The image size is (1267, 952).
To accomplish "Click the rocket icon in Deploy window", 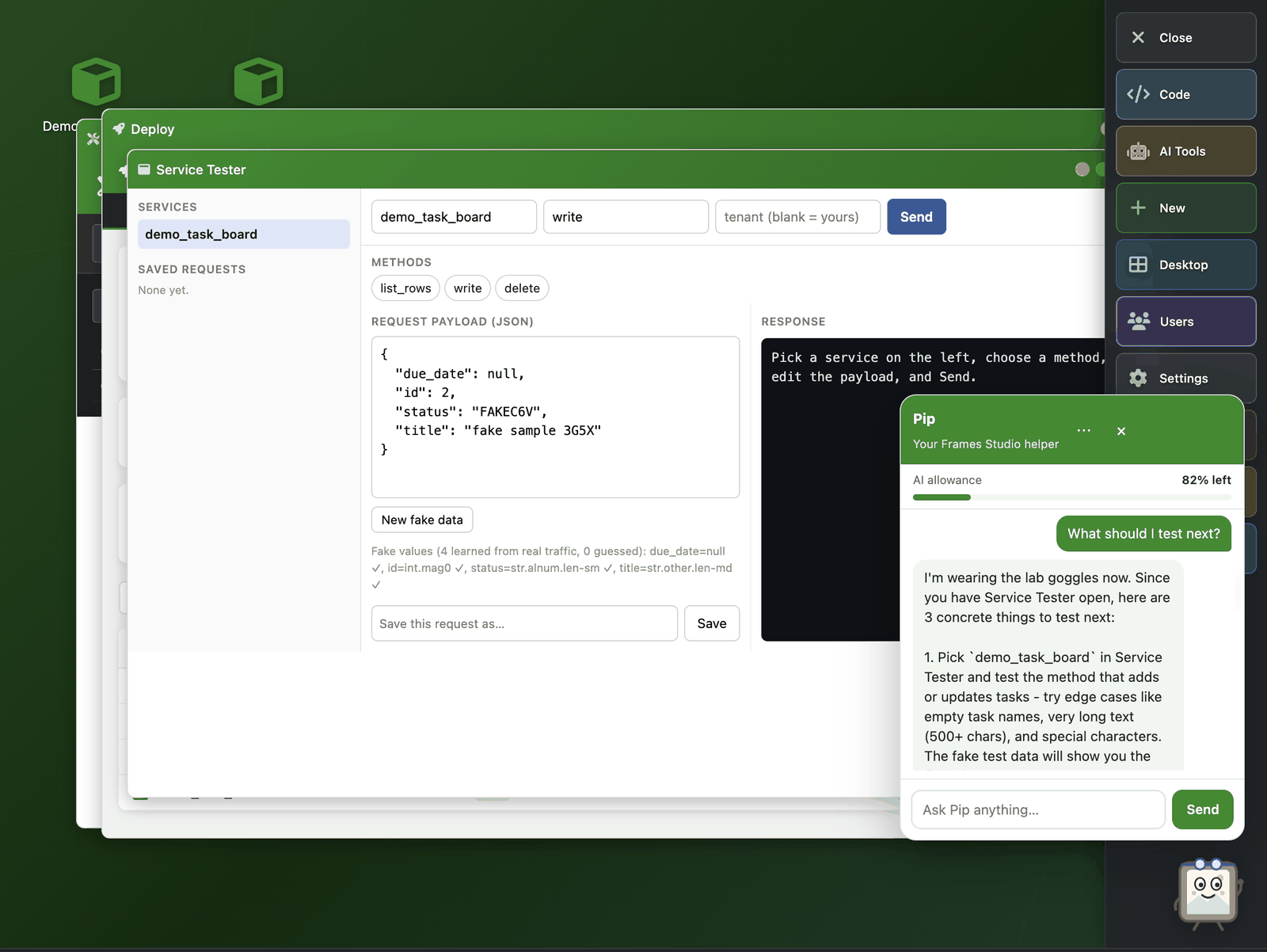I will [119, 128].
